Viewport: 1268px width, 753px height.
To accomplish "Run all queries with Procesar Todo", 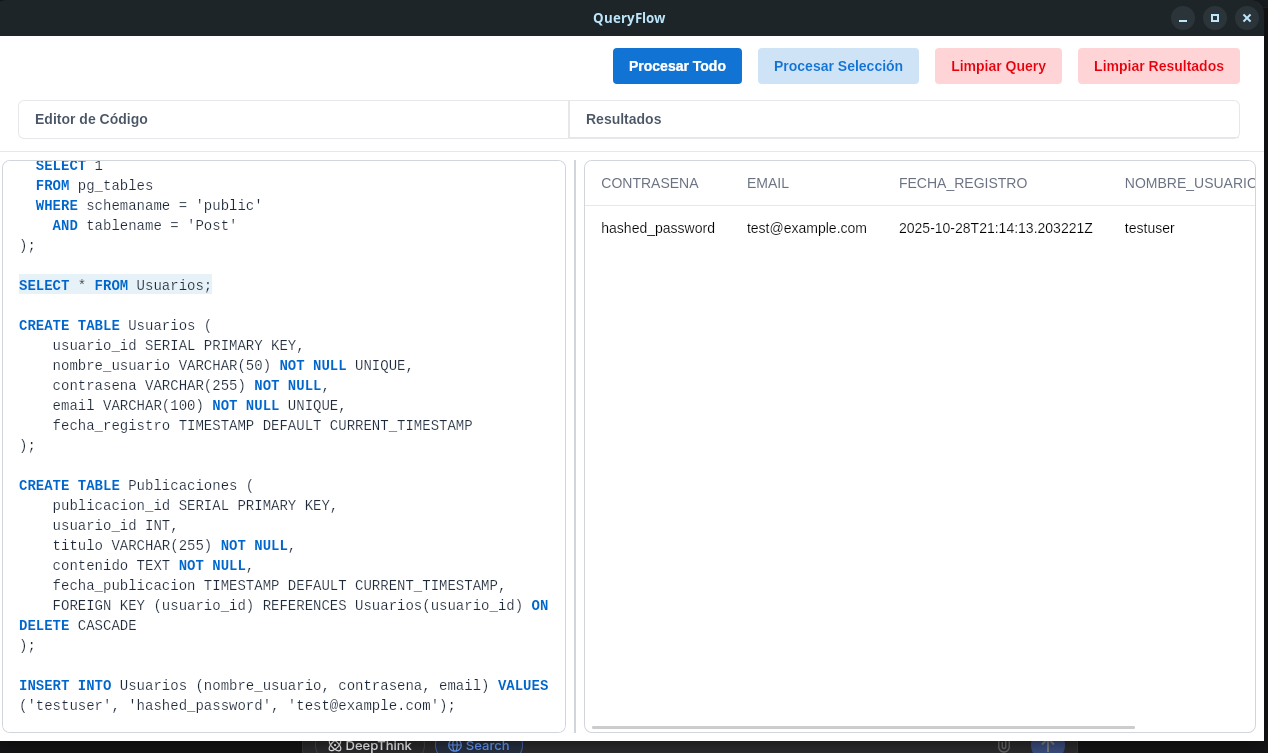I will tap(677, 66).
